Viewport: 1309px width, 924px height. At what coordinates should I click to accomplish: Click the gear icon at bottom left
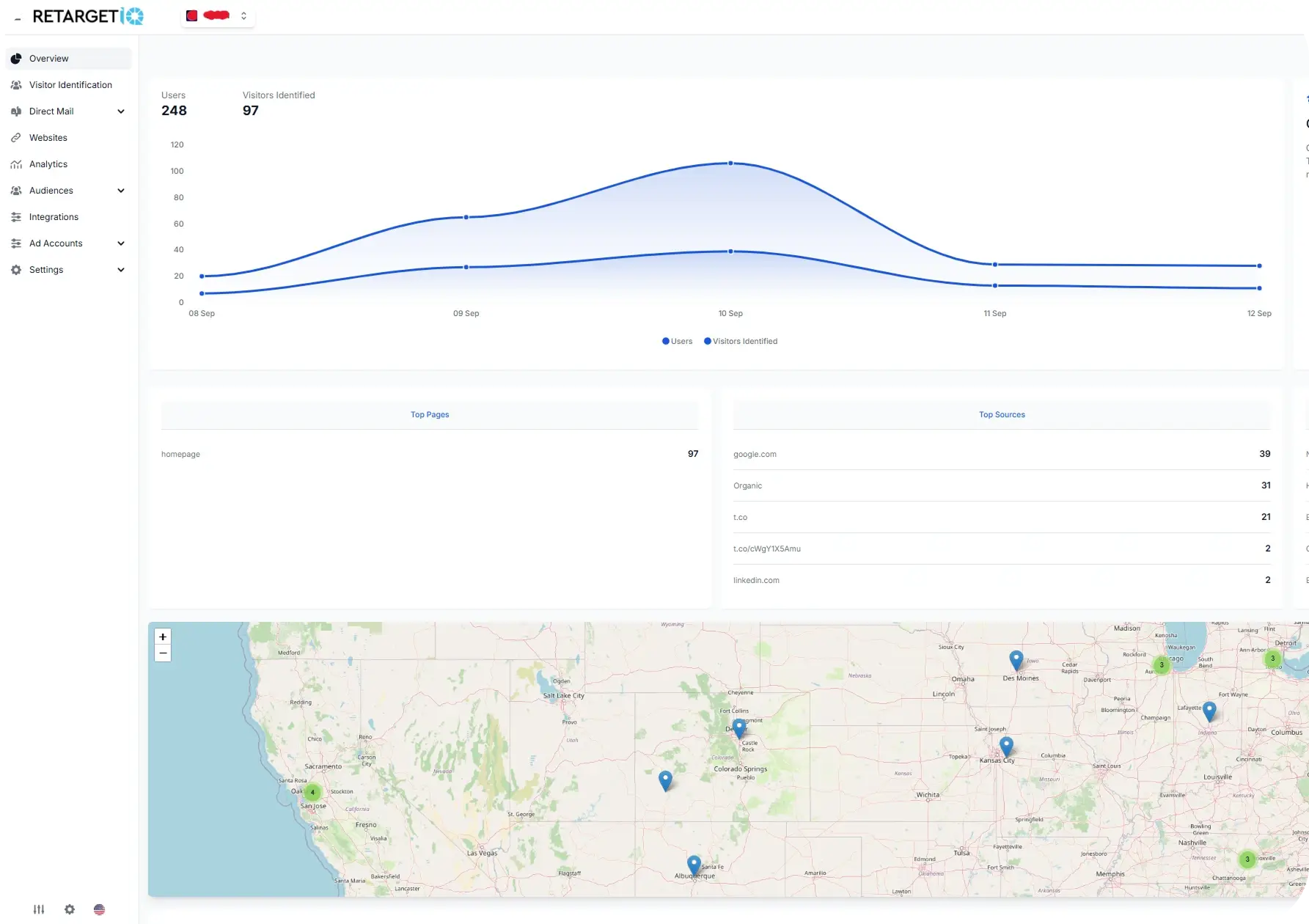pyautogui.click(x=70, y=909)
